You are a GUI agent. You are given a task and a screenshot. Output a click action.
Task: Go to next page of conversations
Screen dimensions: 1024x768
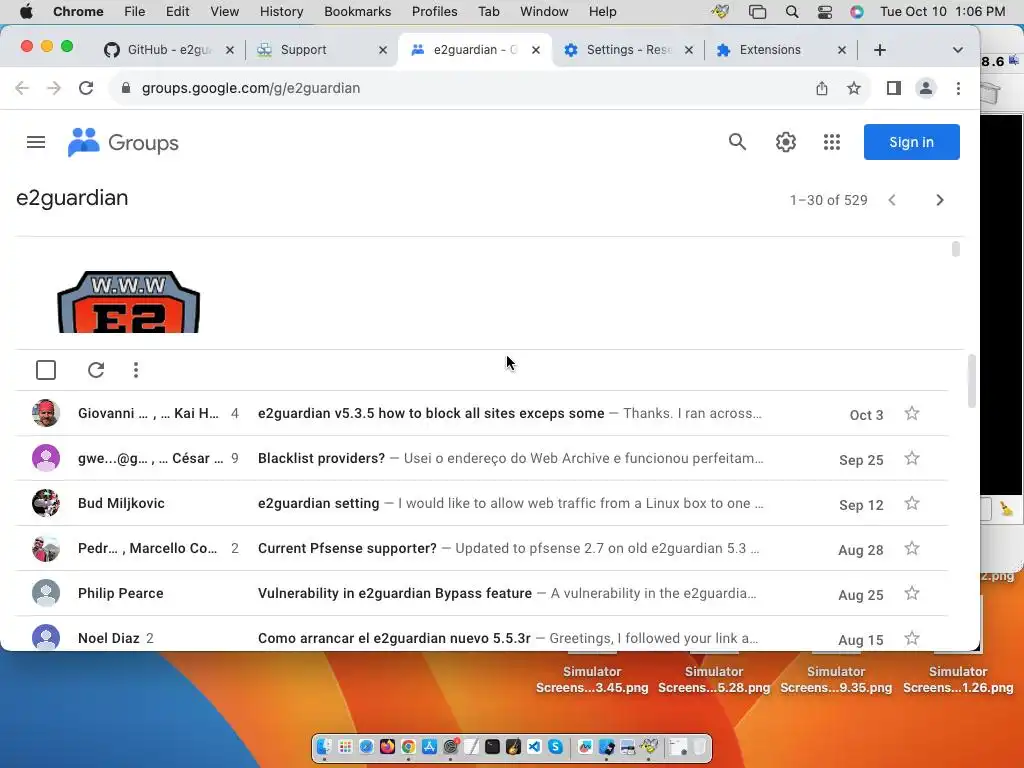pyautogui.click(x=940, y=200)
